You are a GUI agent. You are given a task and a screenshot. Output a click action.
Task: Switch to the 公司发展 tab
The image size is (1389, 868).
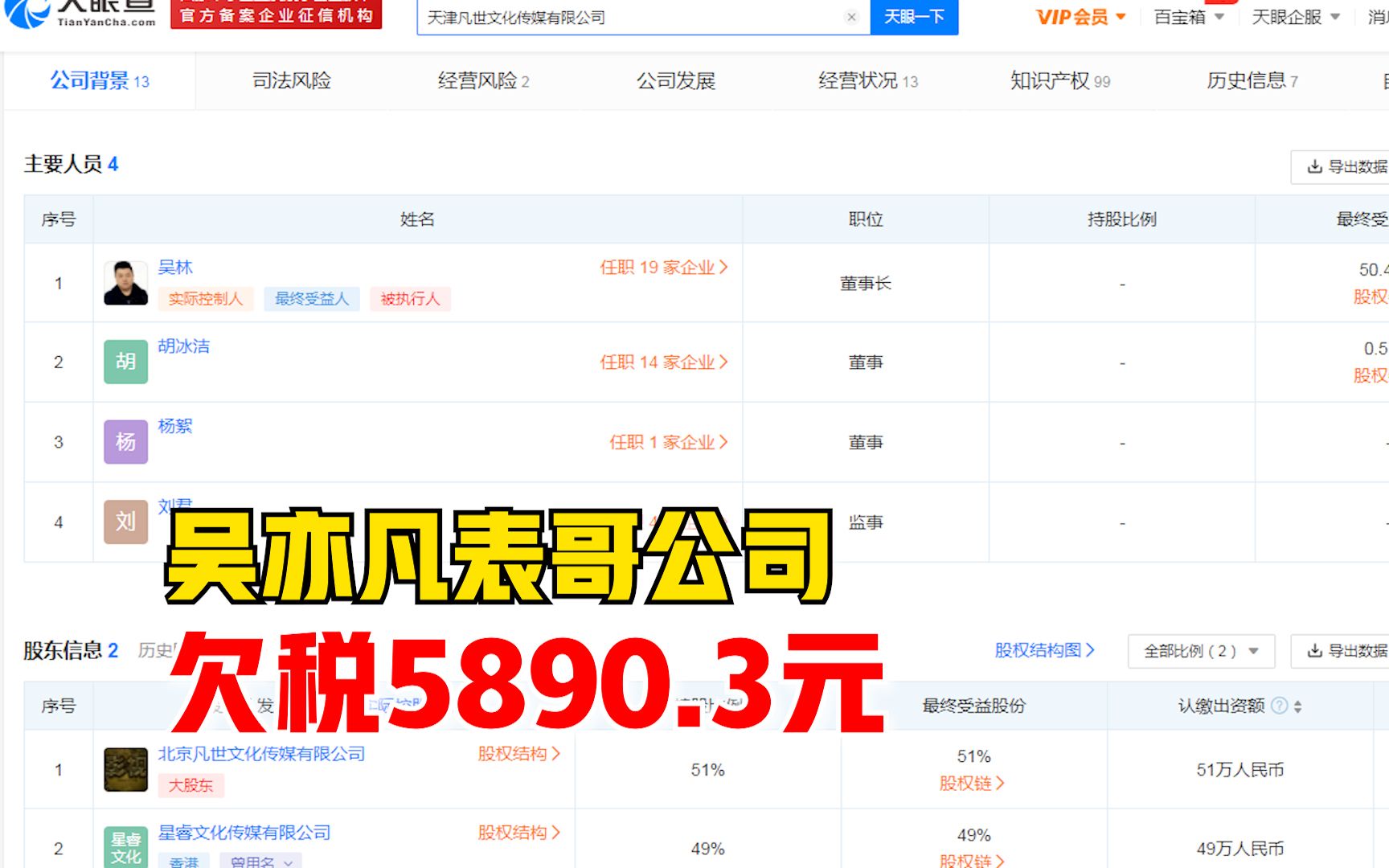pos(676,80)
